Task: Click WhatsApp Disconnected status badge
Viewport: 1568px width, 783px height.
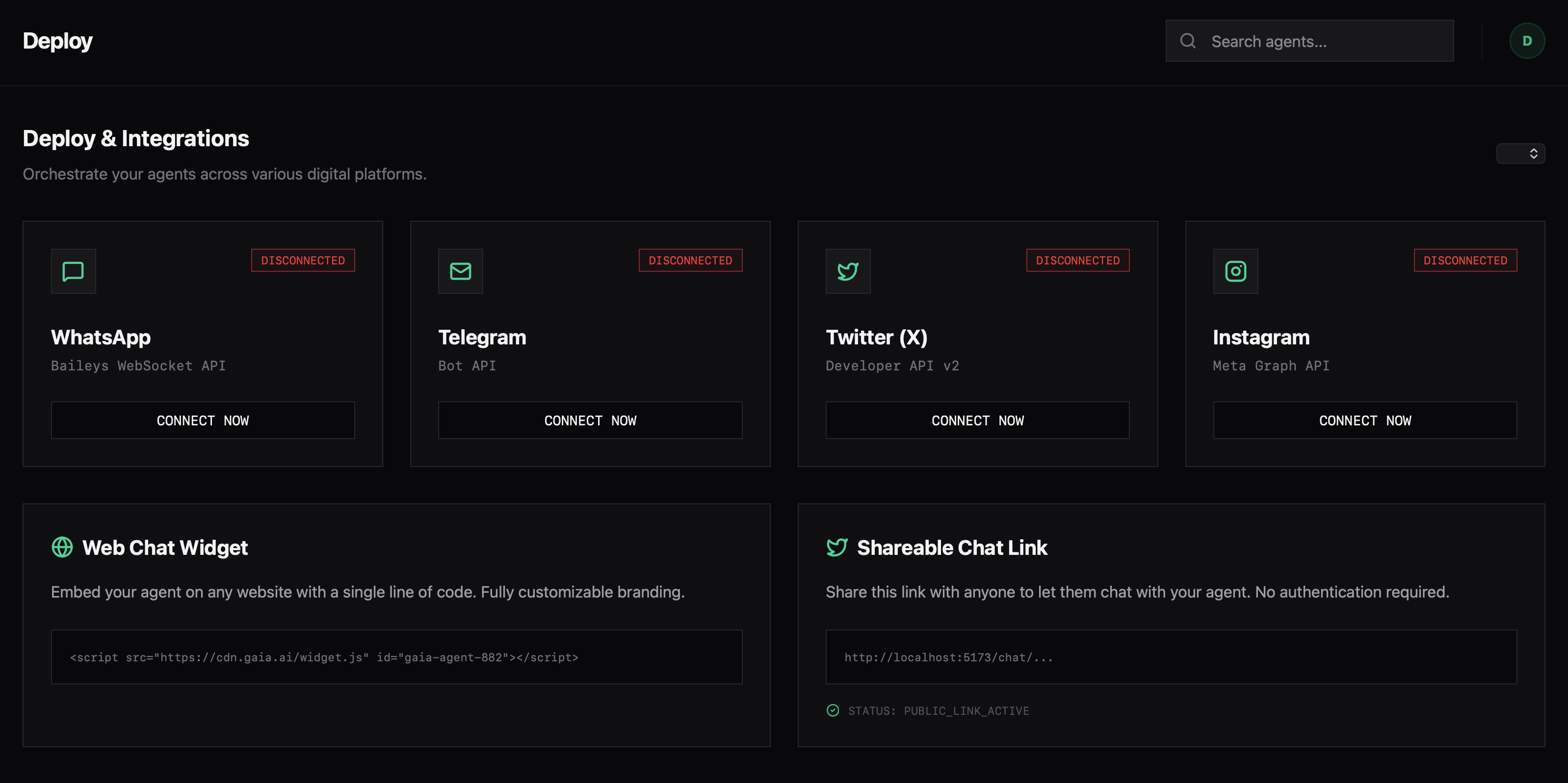Action: click(303, 260)
